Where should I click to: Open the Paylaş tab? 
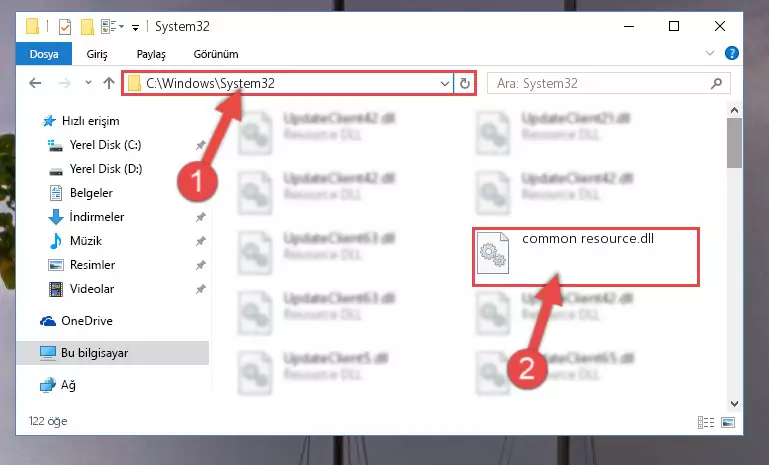[x=151, y=54]
